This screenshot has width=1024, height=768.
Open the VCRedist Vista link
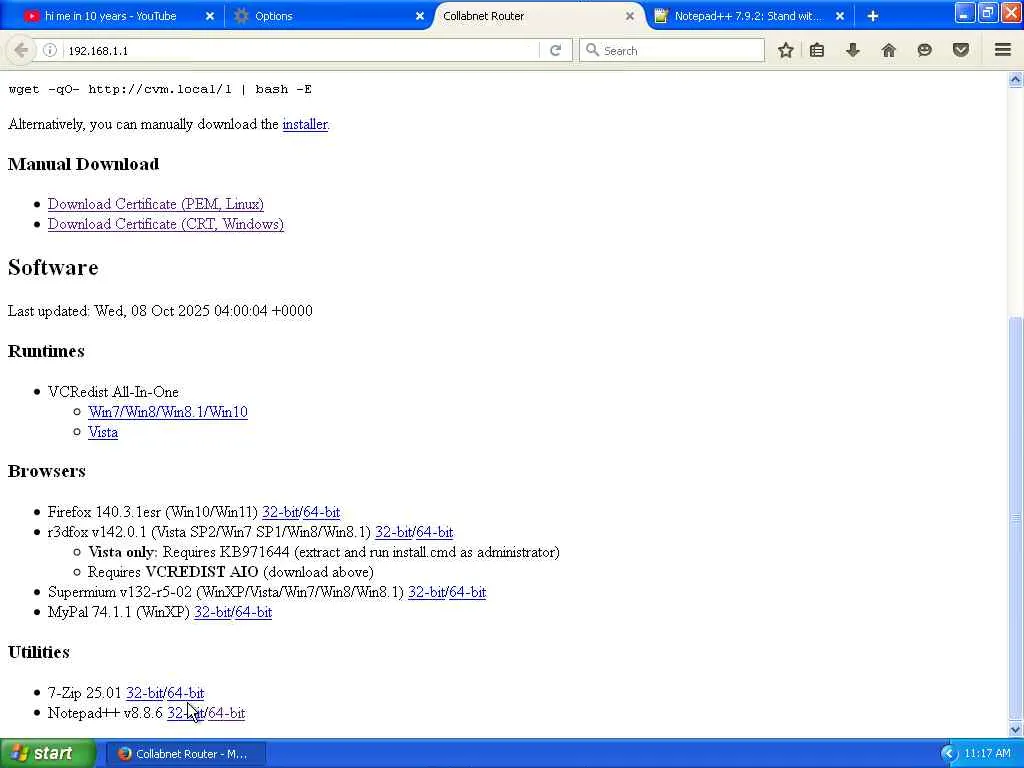tap(103, 432)
